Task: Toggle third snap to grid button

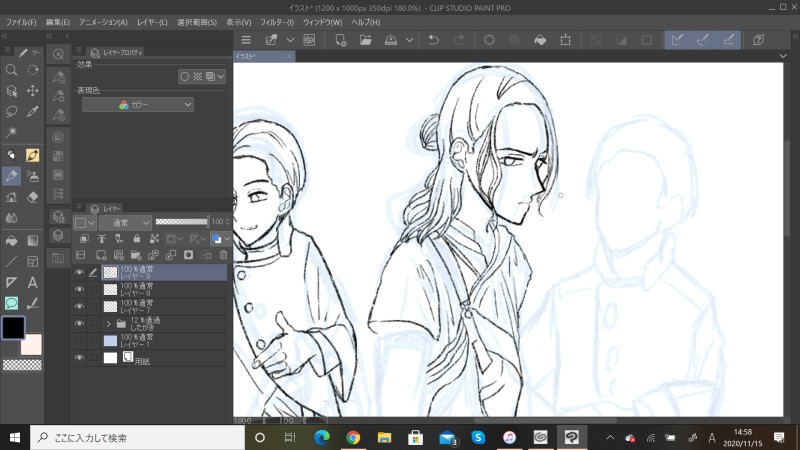Action: coord(729,40)
